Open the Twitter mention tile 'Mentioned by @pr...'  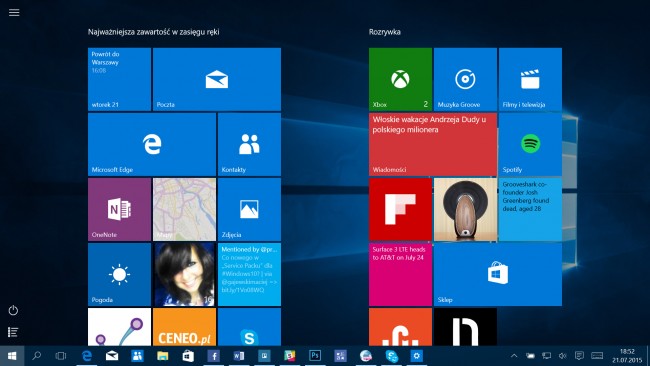coord(249,274)
